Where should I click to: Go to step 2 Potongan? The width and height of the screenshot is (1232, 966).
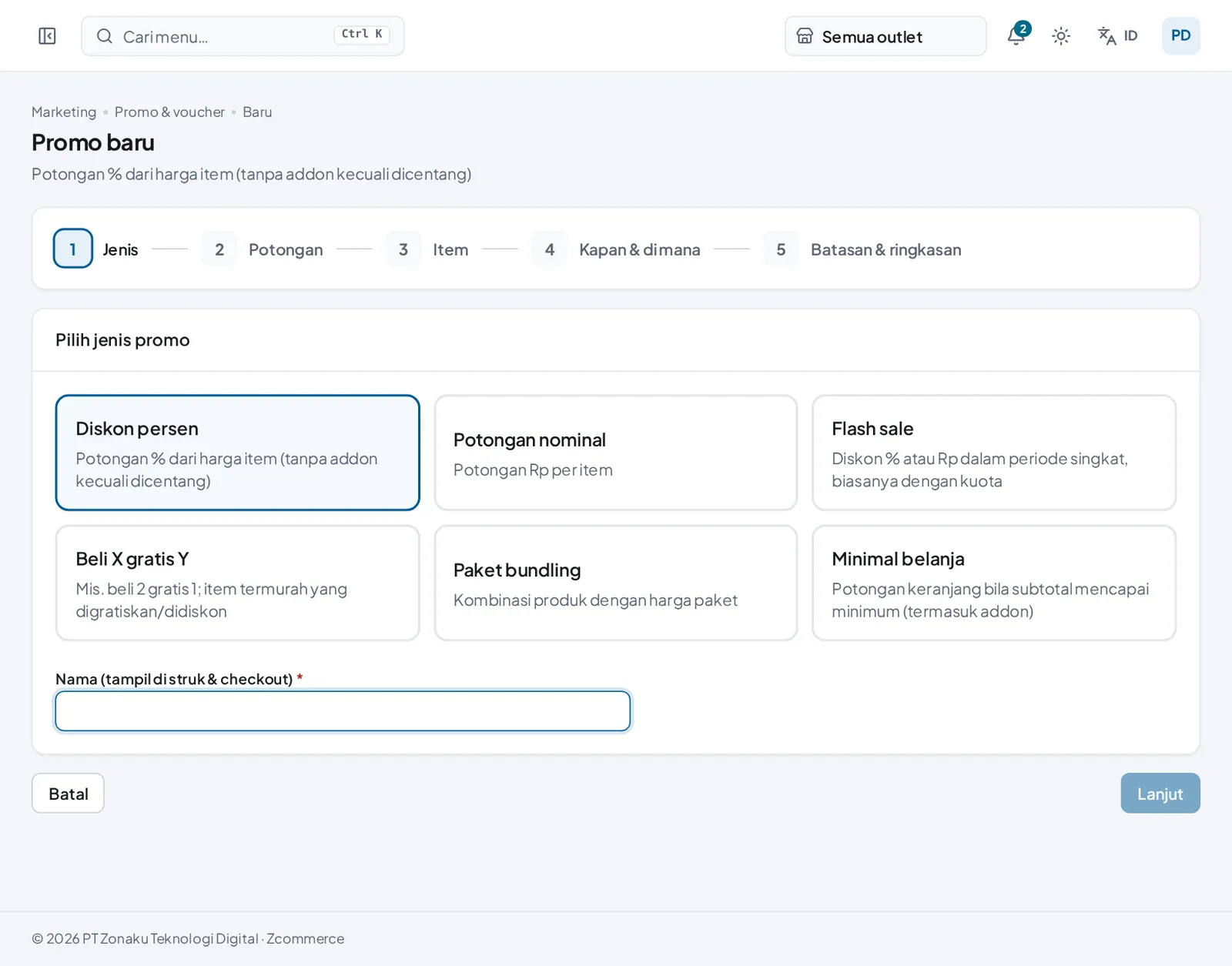[x=263, y=249]
